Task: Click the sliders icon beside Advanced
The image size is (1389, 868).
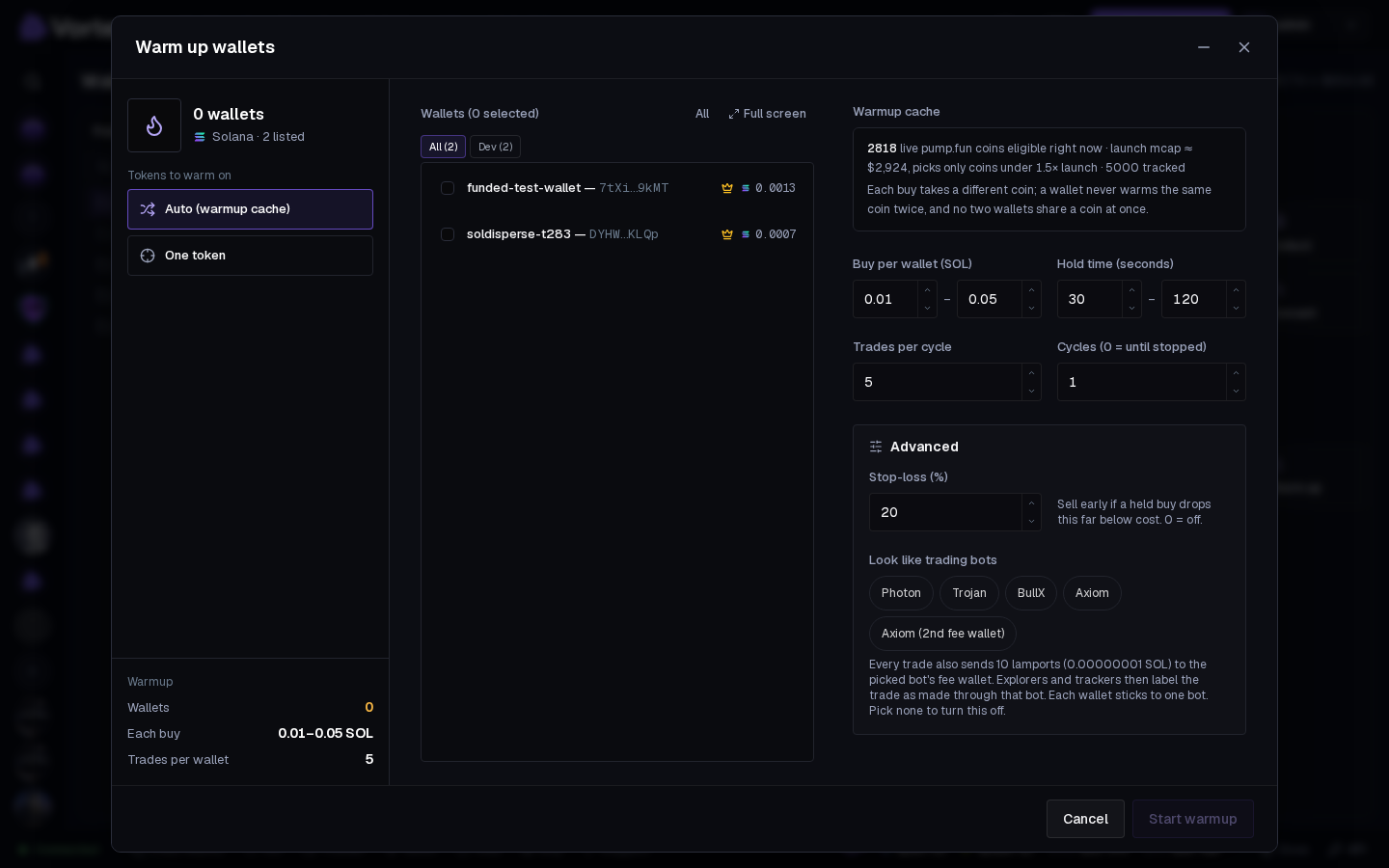Action: pos(876,447)
